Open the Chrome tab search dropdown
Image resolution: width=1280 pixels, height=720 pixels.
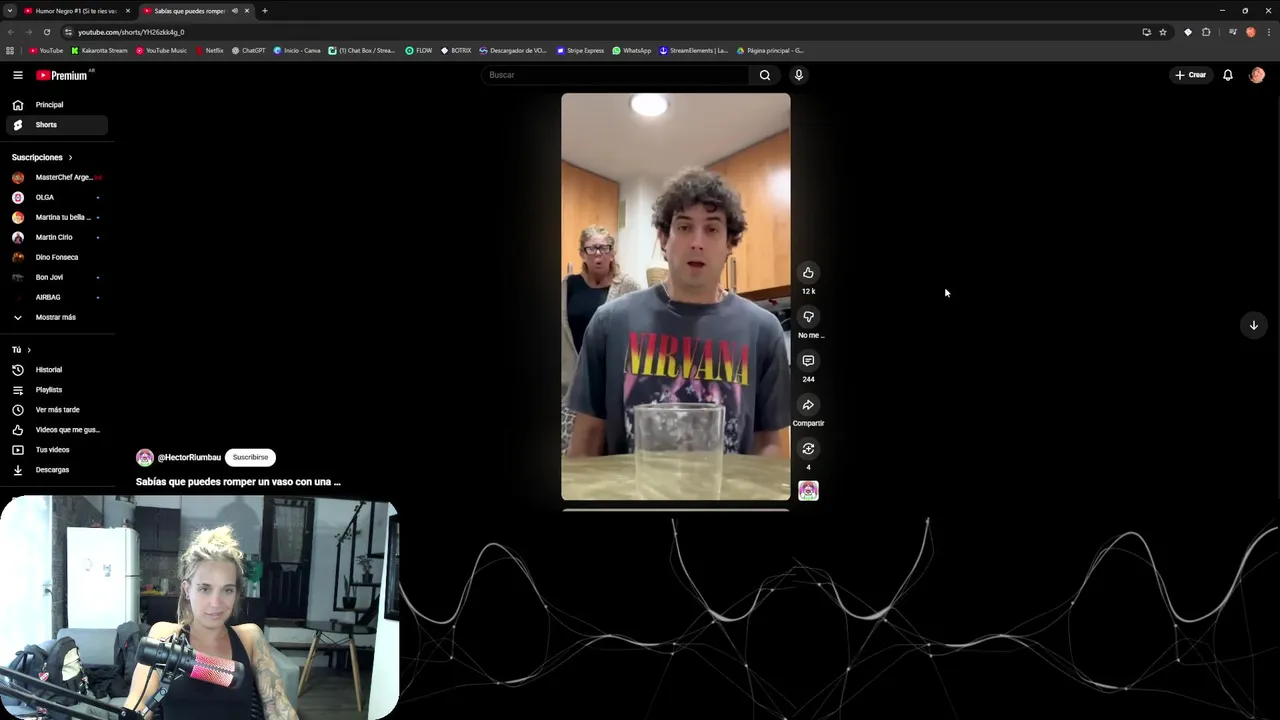pyautogui.click(x=9, y=11)
